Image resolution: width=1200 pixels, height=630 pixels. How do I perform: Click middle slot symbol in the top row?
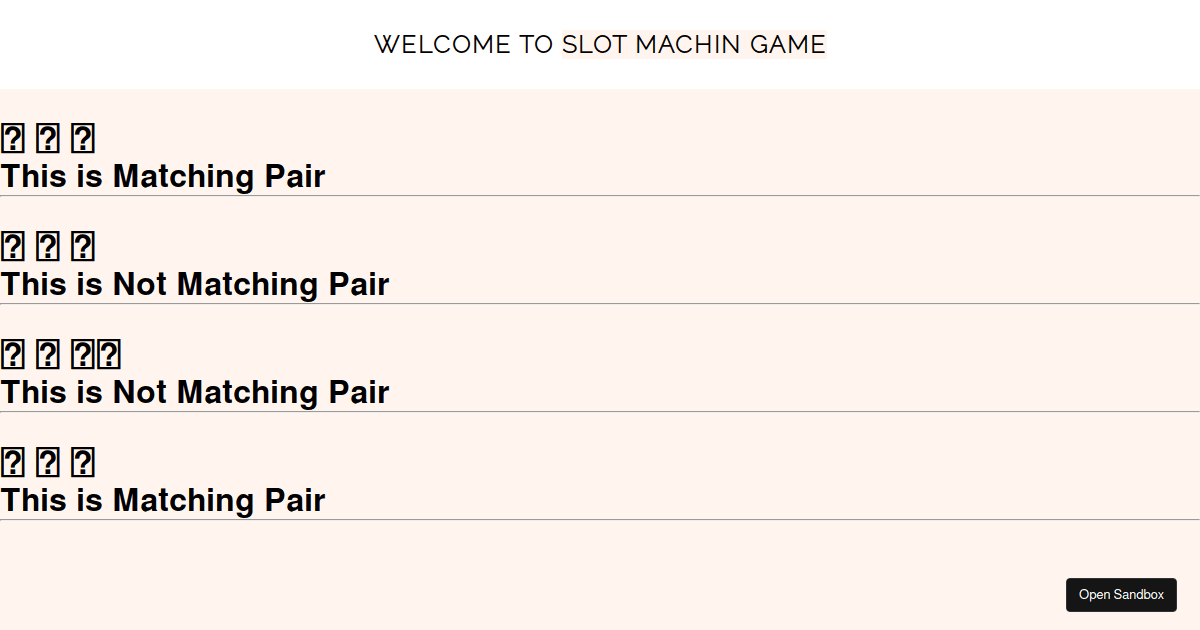tap(47, 138)
